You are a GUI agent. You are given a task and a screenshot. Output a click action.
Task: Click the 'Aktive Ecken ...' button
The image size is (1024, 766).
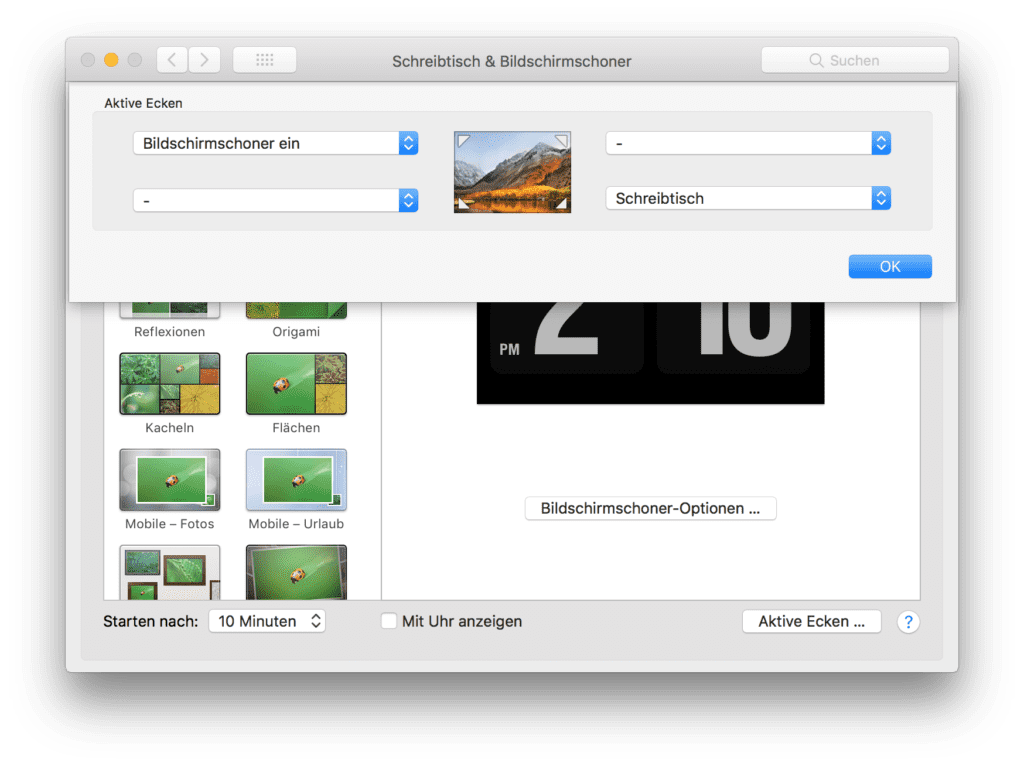pos(811,621)
